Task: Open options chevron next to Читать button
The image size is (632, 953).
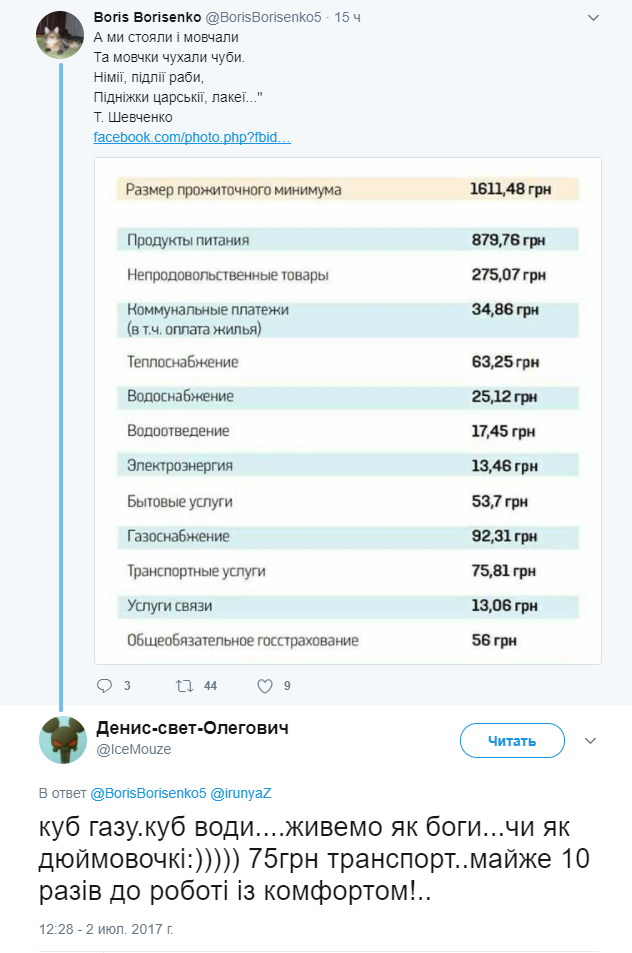Action: point(591,740)
